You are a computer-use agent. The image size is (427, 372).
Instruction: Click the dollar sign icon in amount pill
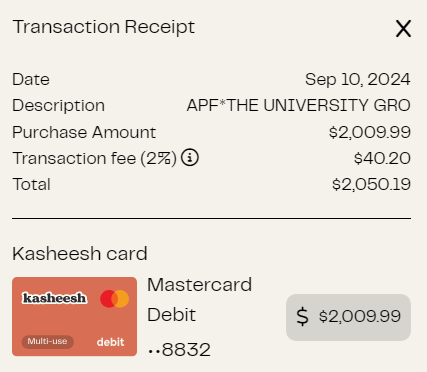[x=302, y=316]
